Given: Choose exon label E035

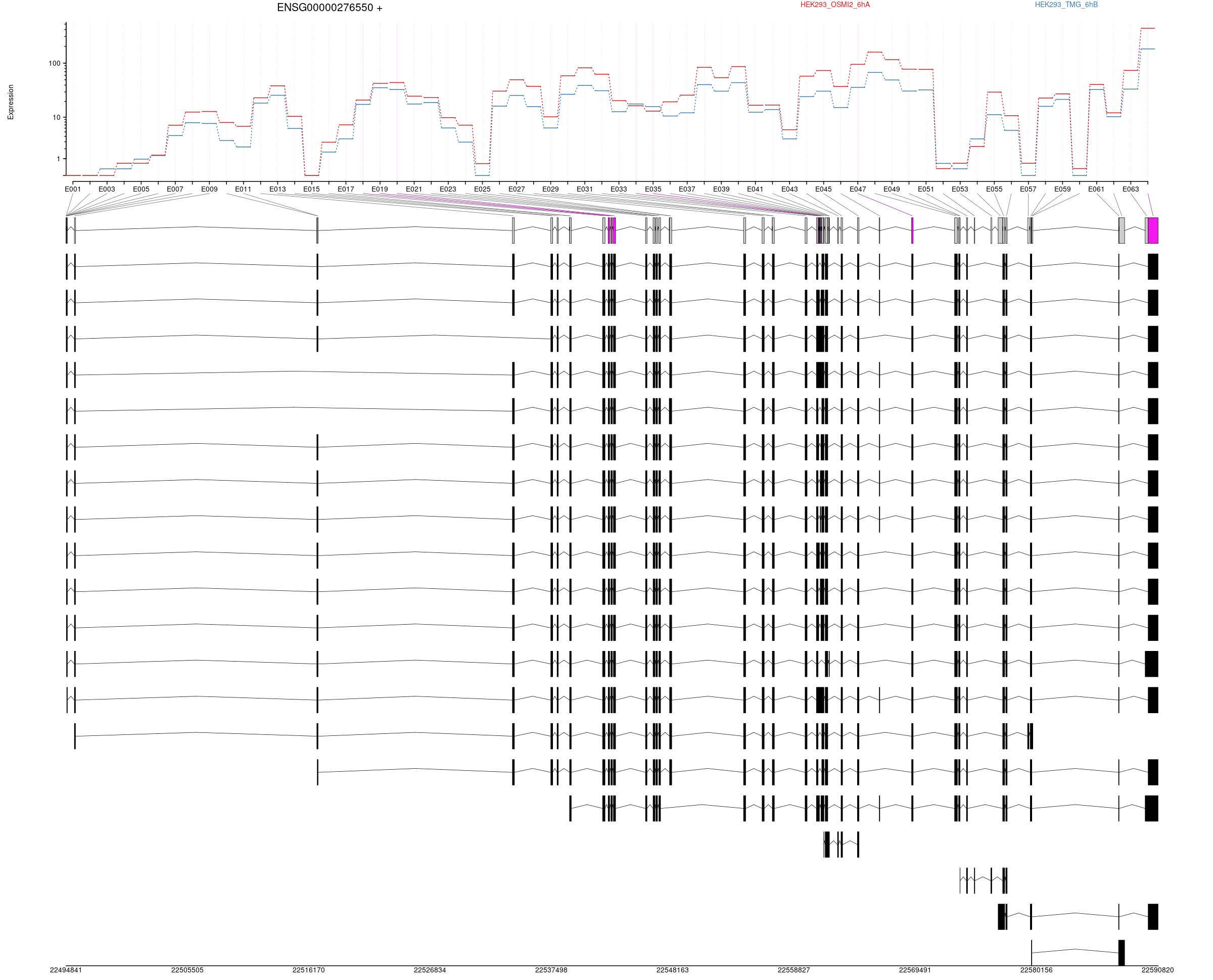Looking at the screenshot, I should [x=653, y=189].
